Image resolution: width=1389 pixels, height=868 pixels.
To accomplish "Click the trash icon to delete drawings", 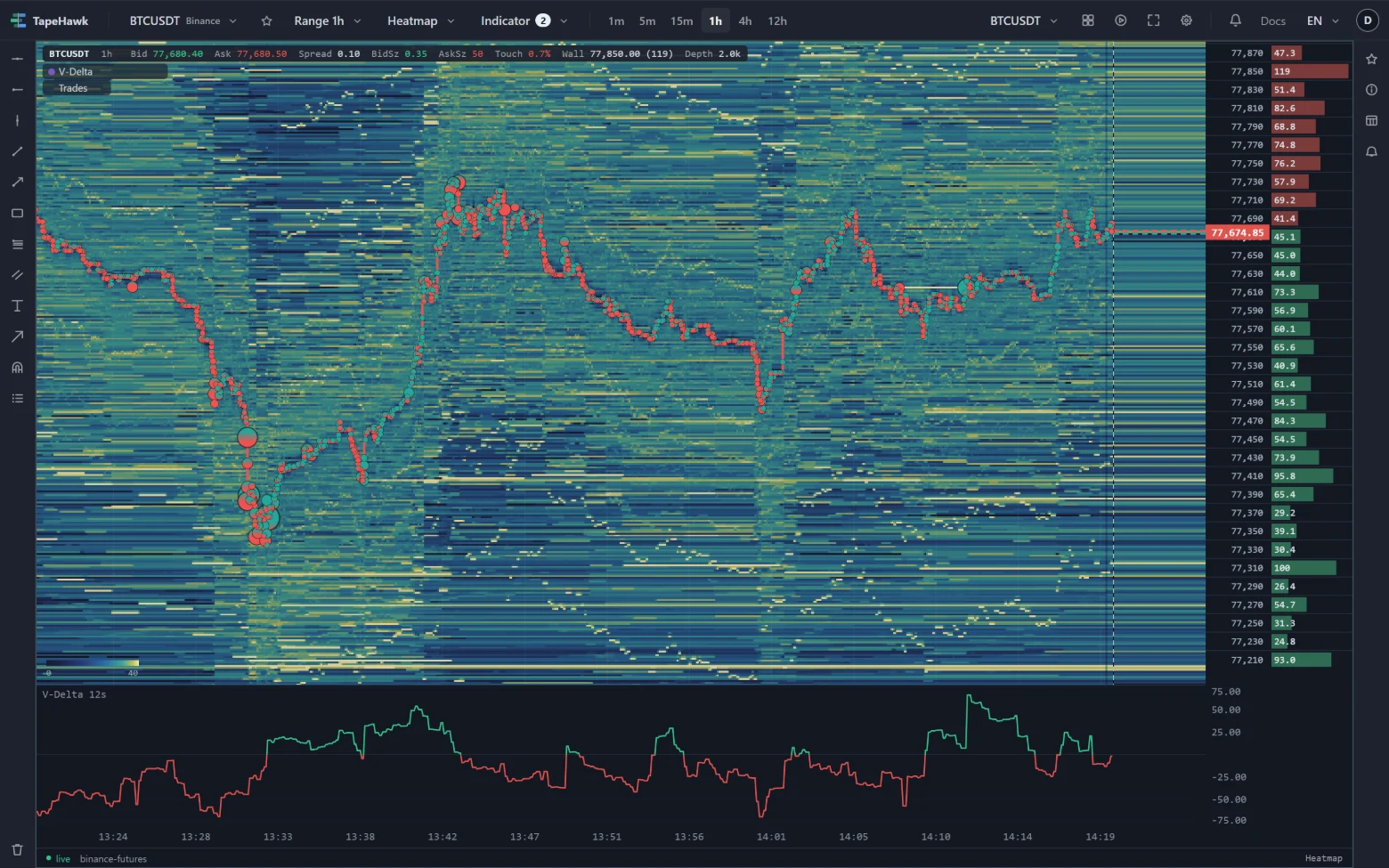I will 17,849.
